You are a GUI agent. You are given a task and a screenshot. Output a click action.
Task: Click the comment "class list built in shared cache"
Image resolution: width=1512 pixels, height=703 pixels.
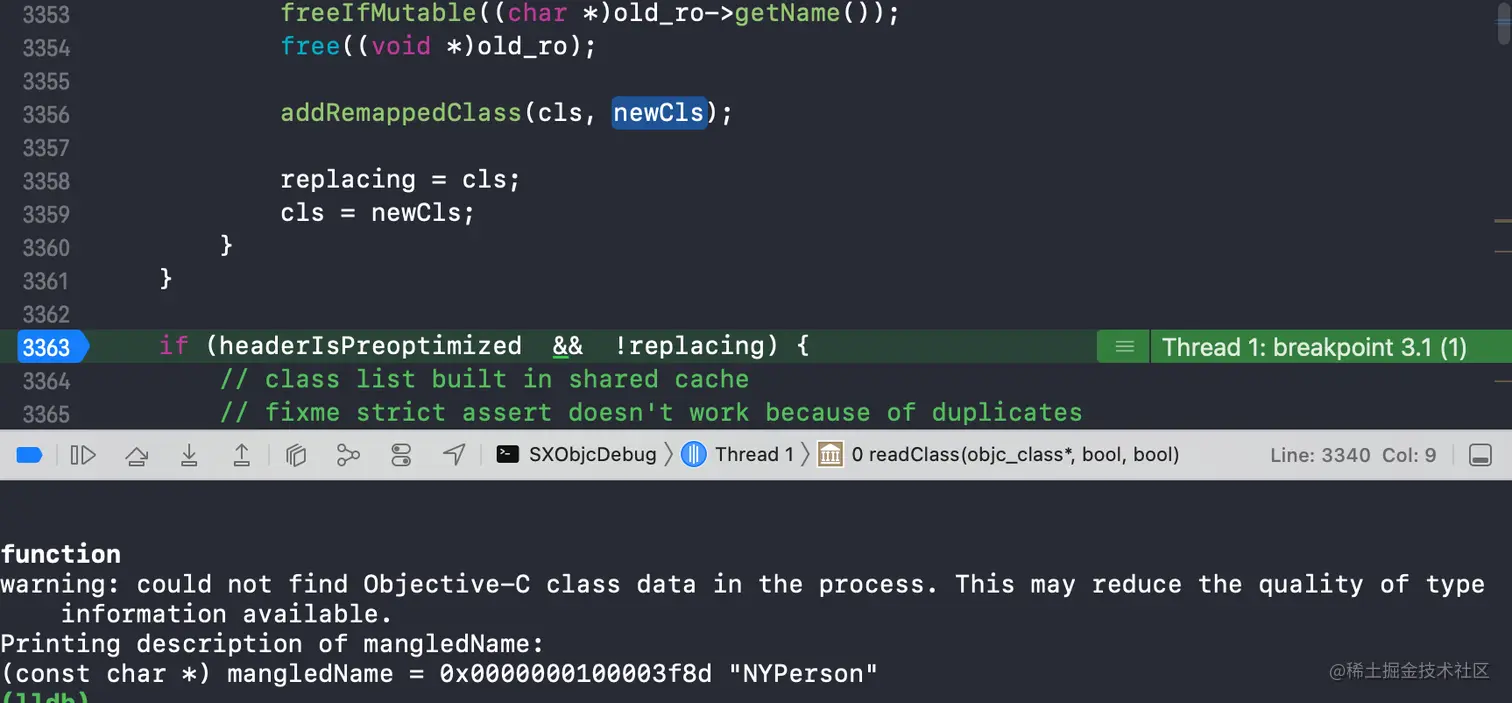484,379
